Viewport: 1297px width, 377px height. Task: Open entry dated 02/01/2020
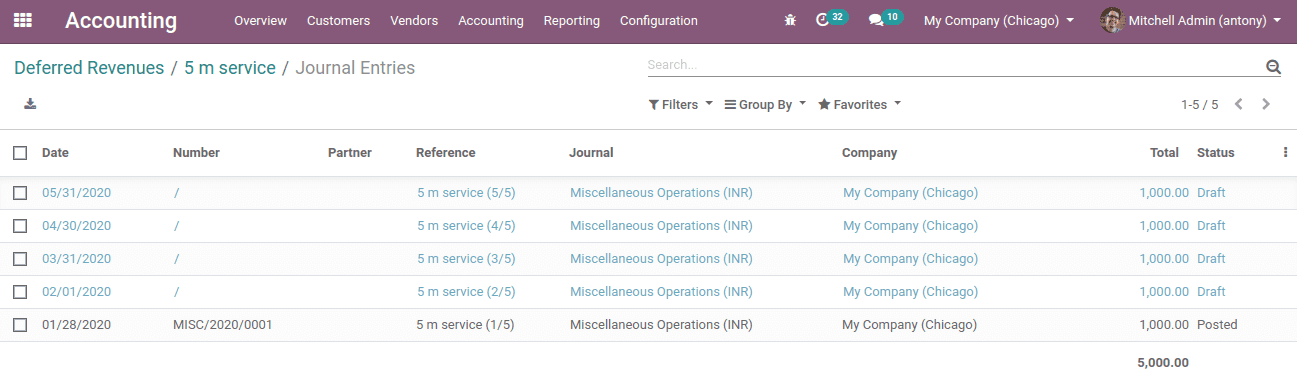tap(77, 292)
